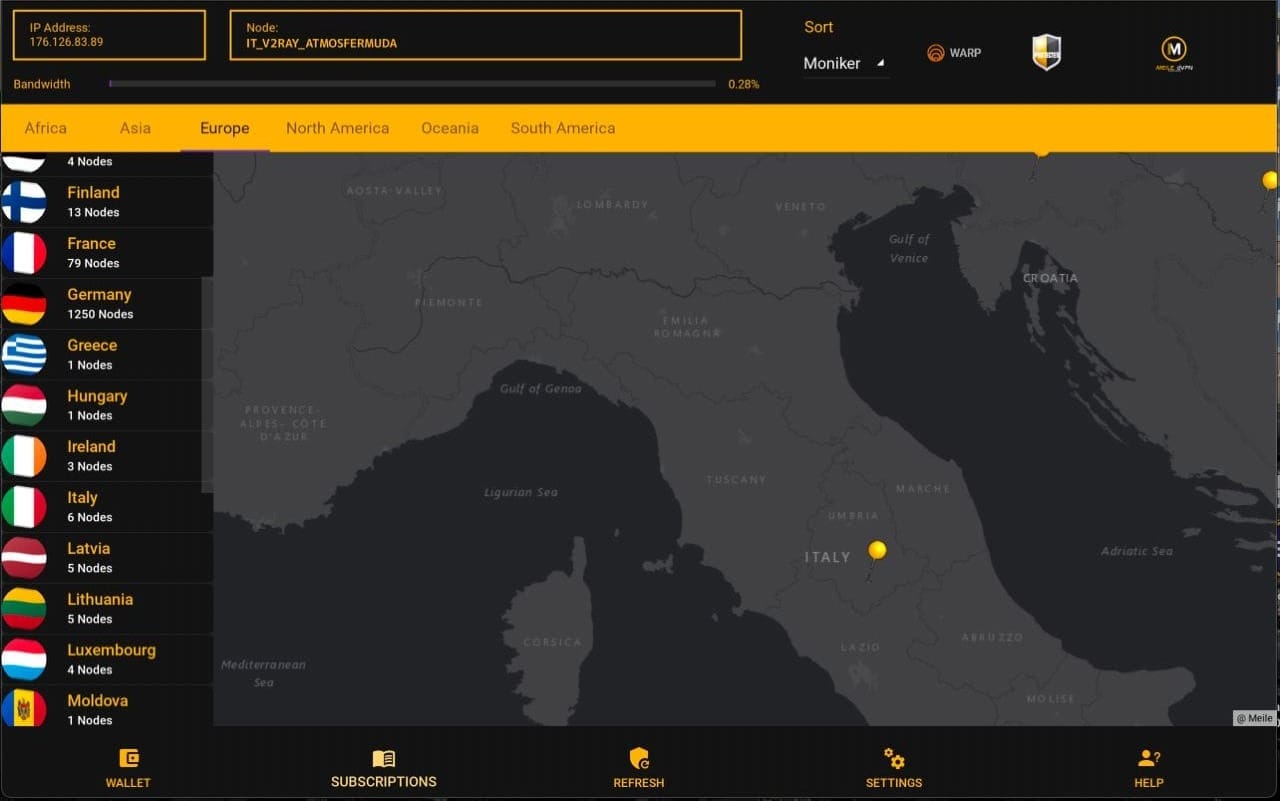Screen dimensions: 1280x801
Task: Click the bandwidth progress bar
Action: click(x=412, y=84)
